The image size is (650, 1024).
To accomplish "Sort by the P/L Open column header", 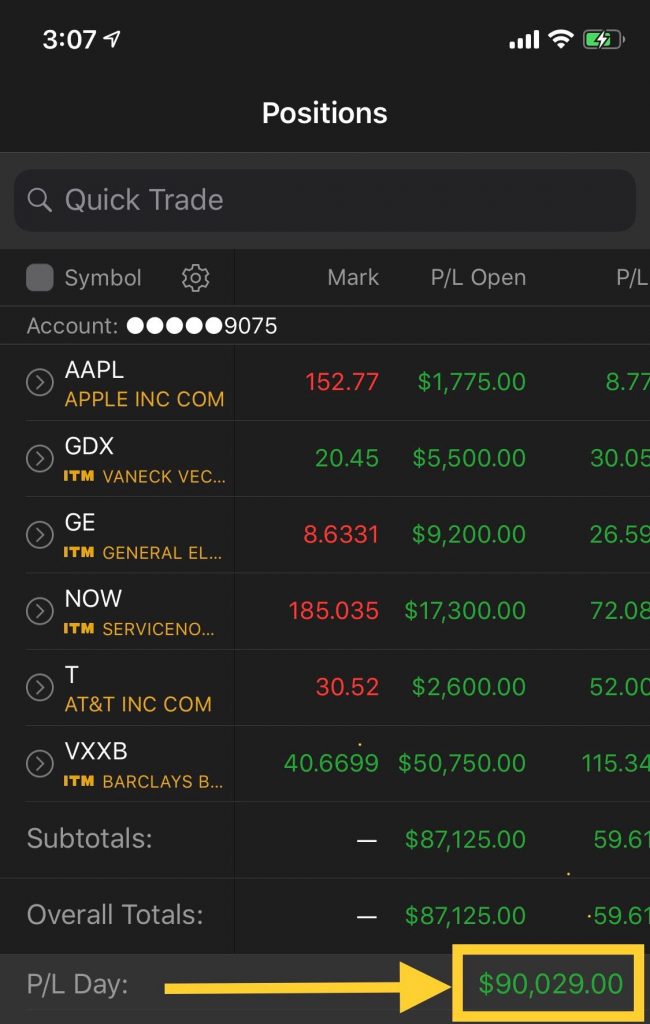I will [478, 278].
